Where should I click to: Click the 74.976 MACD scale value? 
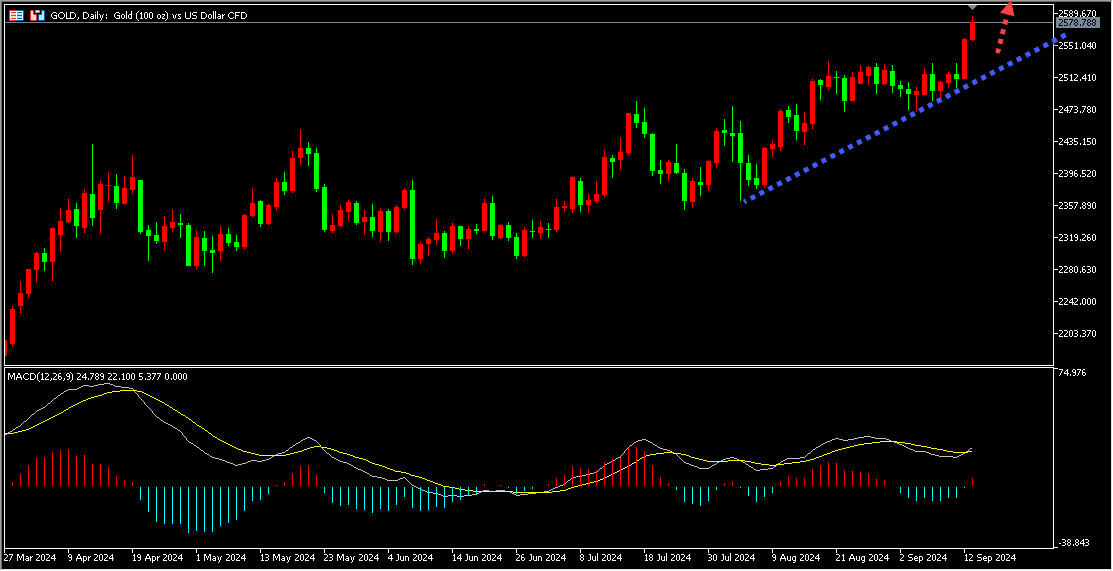pyautogui.click(x=1071, y=373)
